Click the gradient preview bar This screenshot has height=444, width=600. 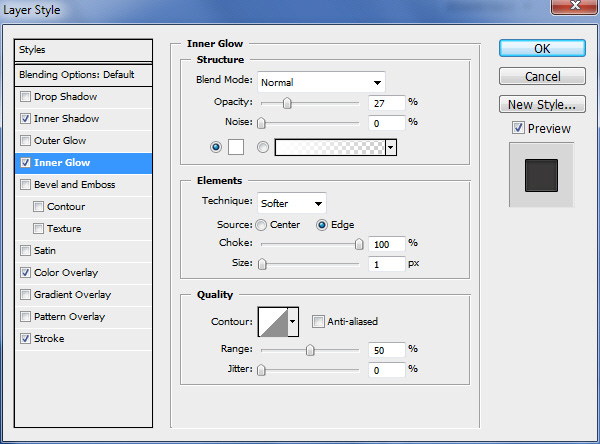330,147
